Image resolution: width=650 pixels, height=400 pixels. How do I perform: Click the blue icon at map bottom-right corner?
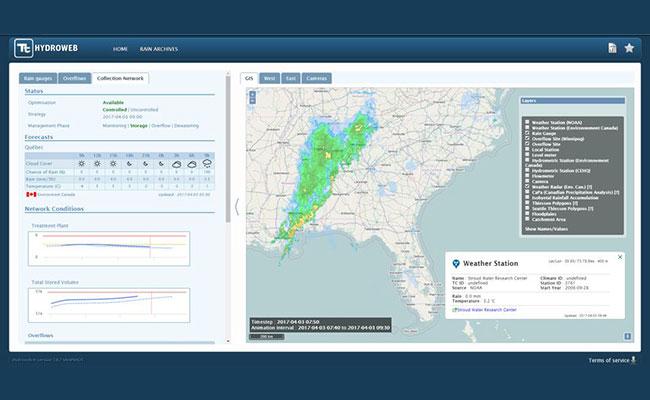click(628, 336)
